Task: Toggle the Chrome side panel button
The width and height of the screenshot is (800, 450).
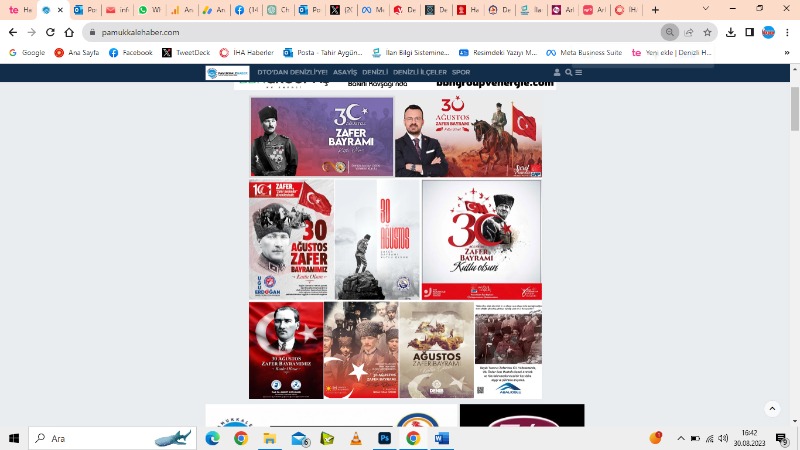Action: tap(750, 32)
